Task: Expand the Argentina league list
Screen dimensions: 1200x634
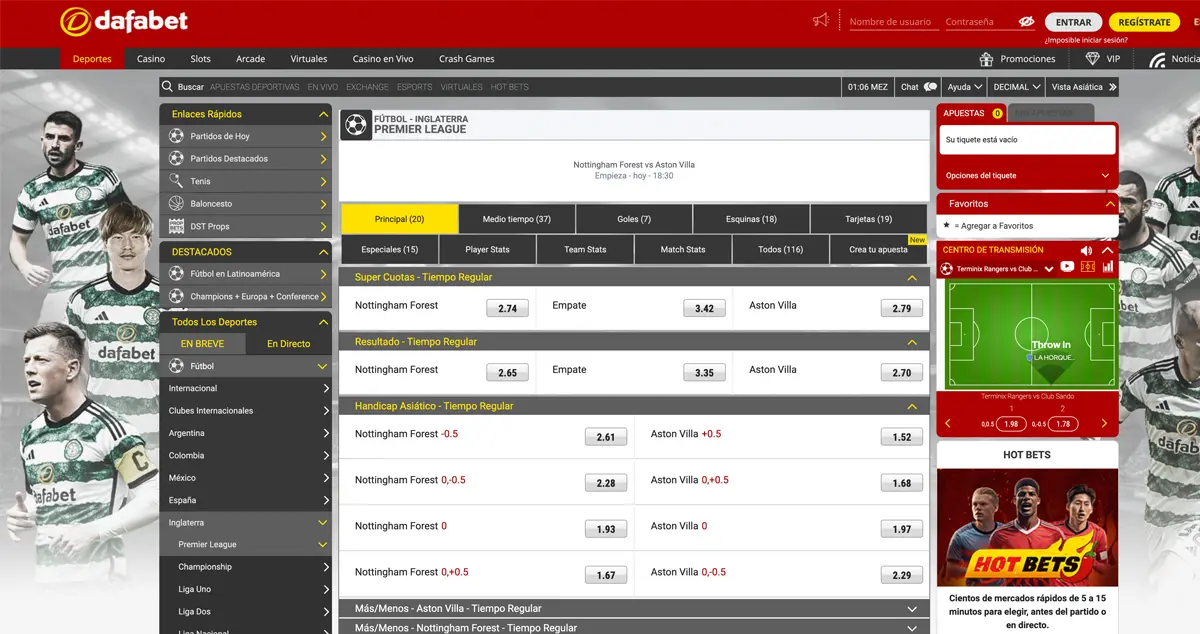Action: tap(245, 433)
